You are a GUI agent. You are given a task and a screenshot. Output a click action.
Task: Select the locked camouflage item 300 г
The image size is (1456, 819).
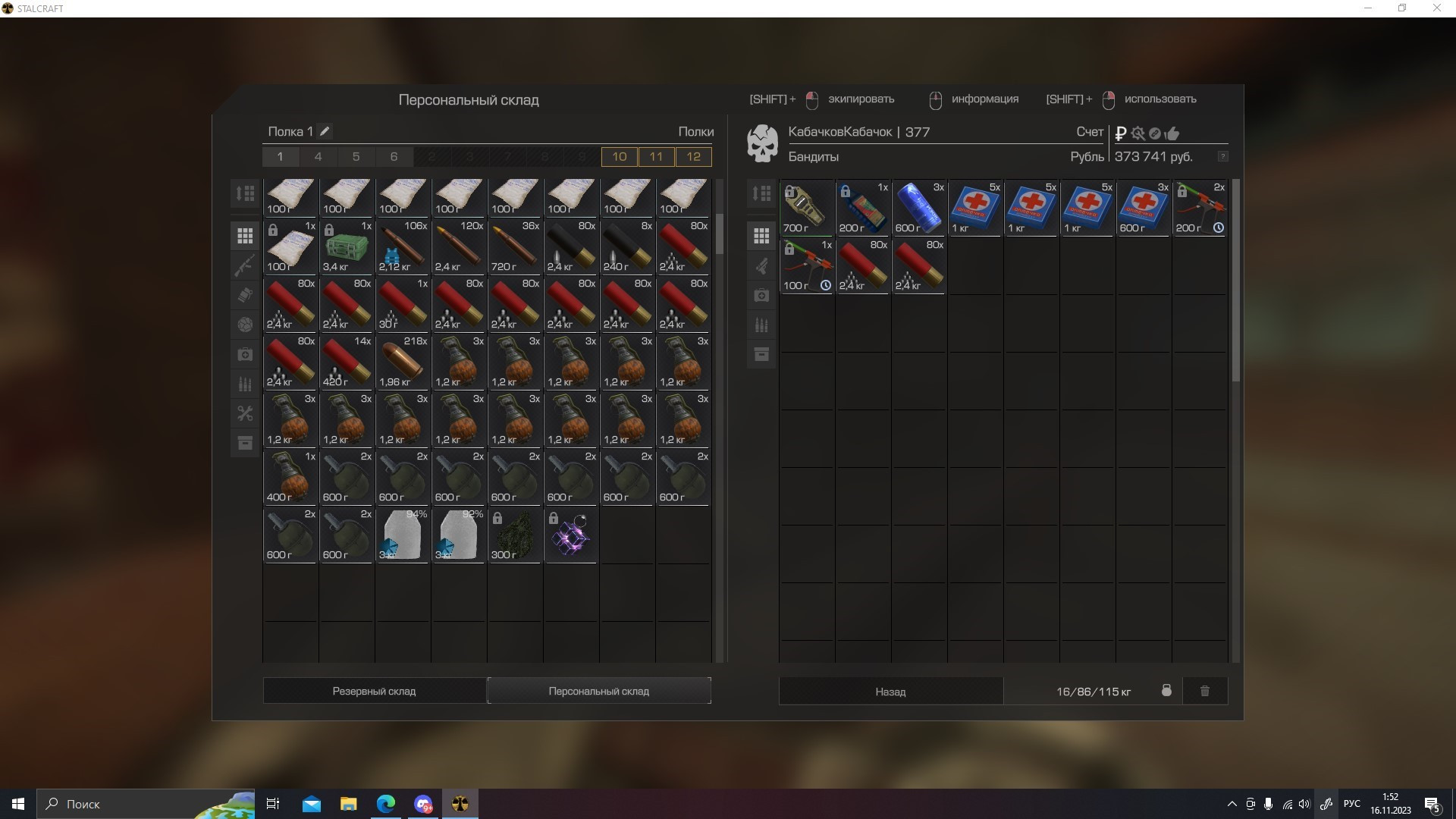[x=515, y=535]
